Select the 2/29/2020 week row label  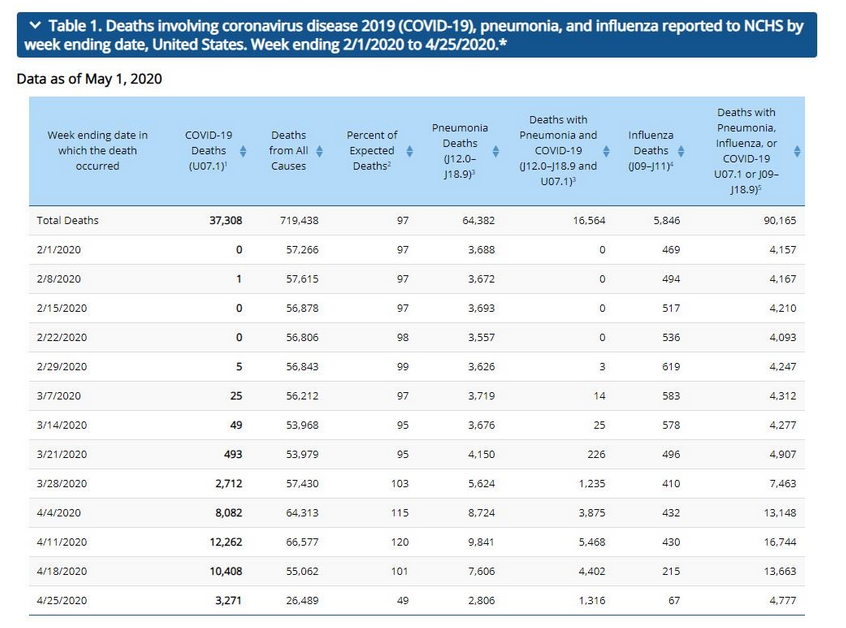tap(62, 366)
